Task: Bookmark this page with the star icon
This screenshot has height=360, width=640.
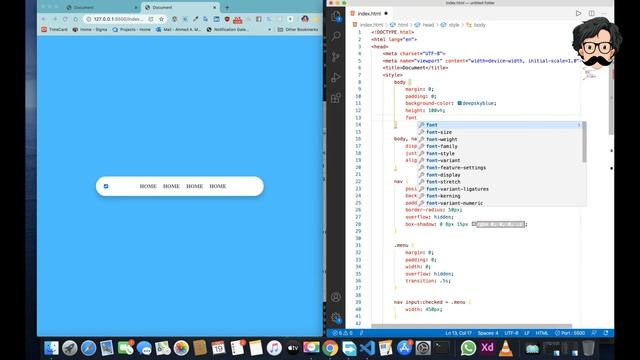Action: click(x=161, y=19)
